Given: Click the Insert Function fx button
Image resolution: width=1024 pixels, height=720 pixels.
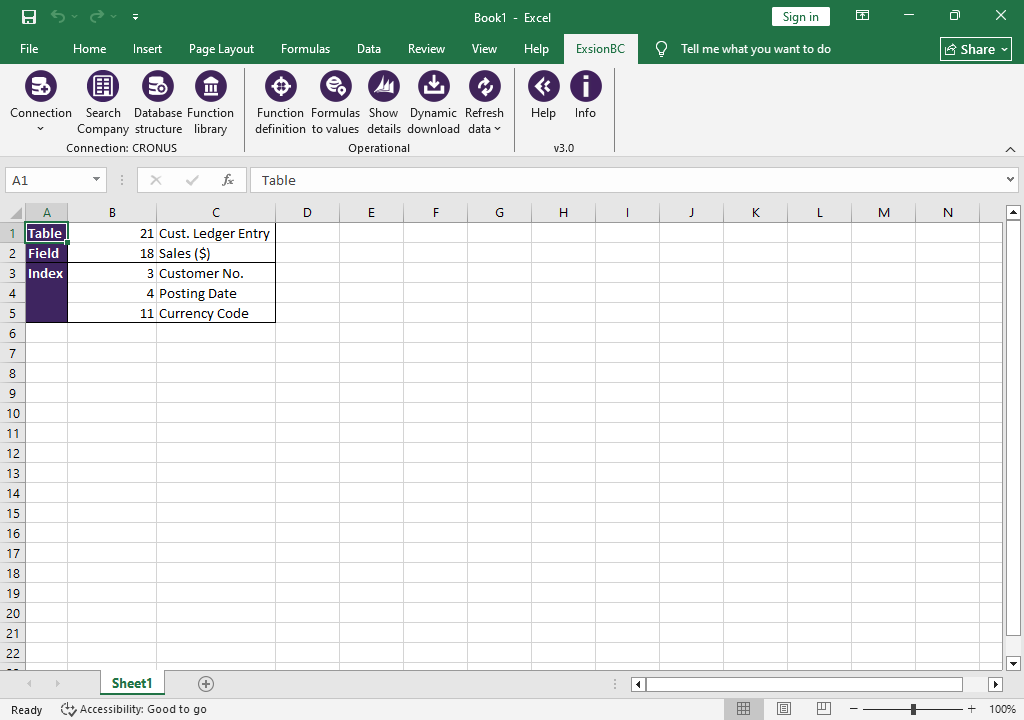Looking at the screenshot, I should pos(227,180).
